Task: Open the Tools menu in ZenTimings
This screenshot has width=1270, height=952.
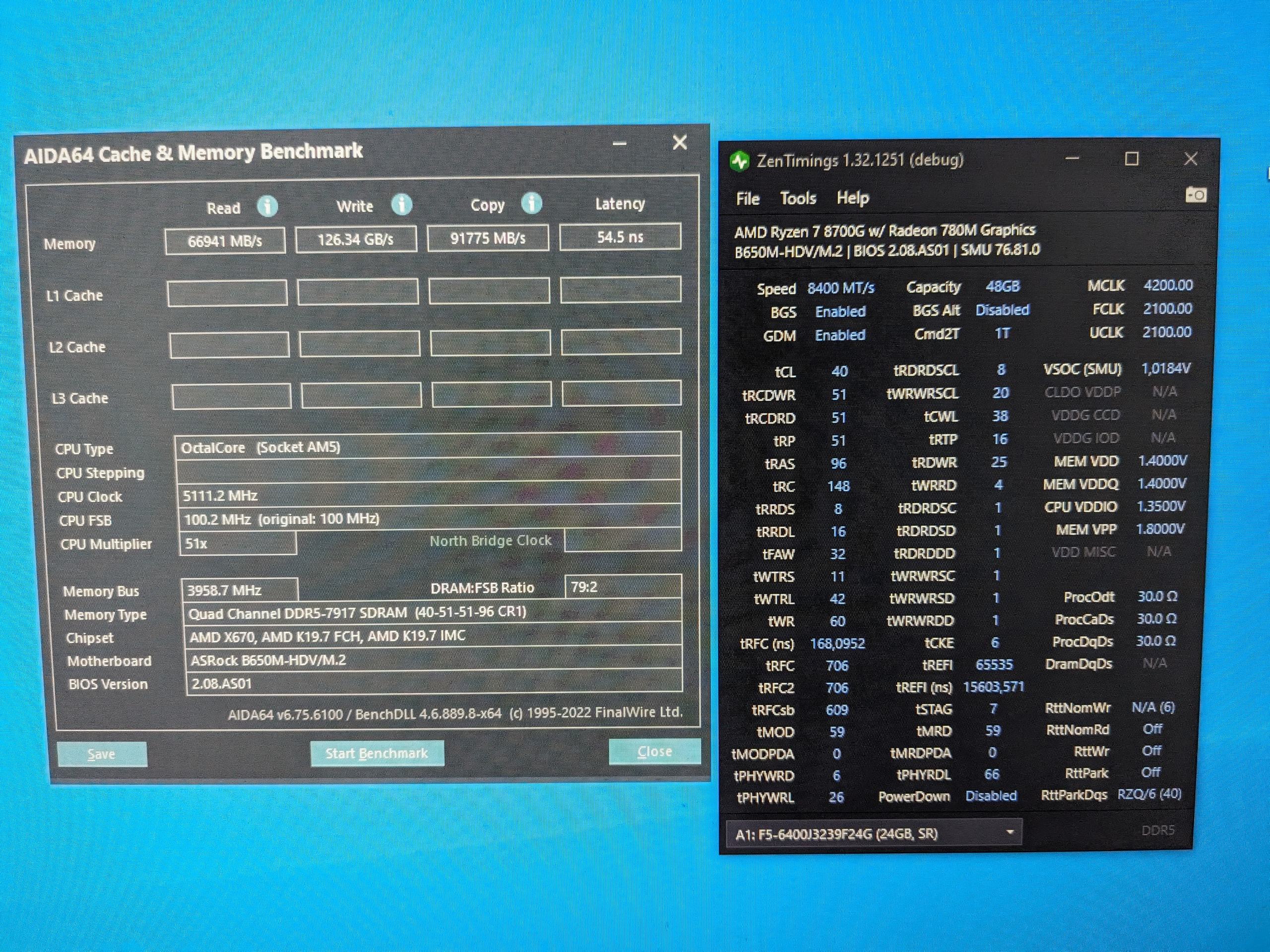Action: 798,198
